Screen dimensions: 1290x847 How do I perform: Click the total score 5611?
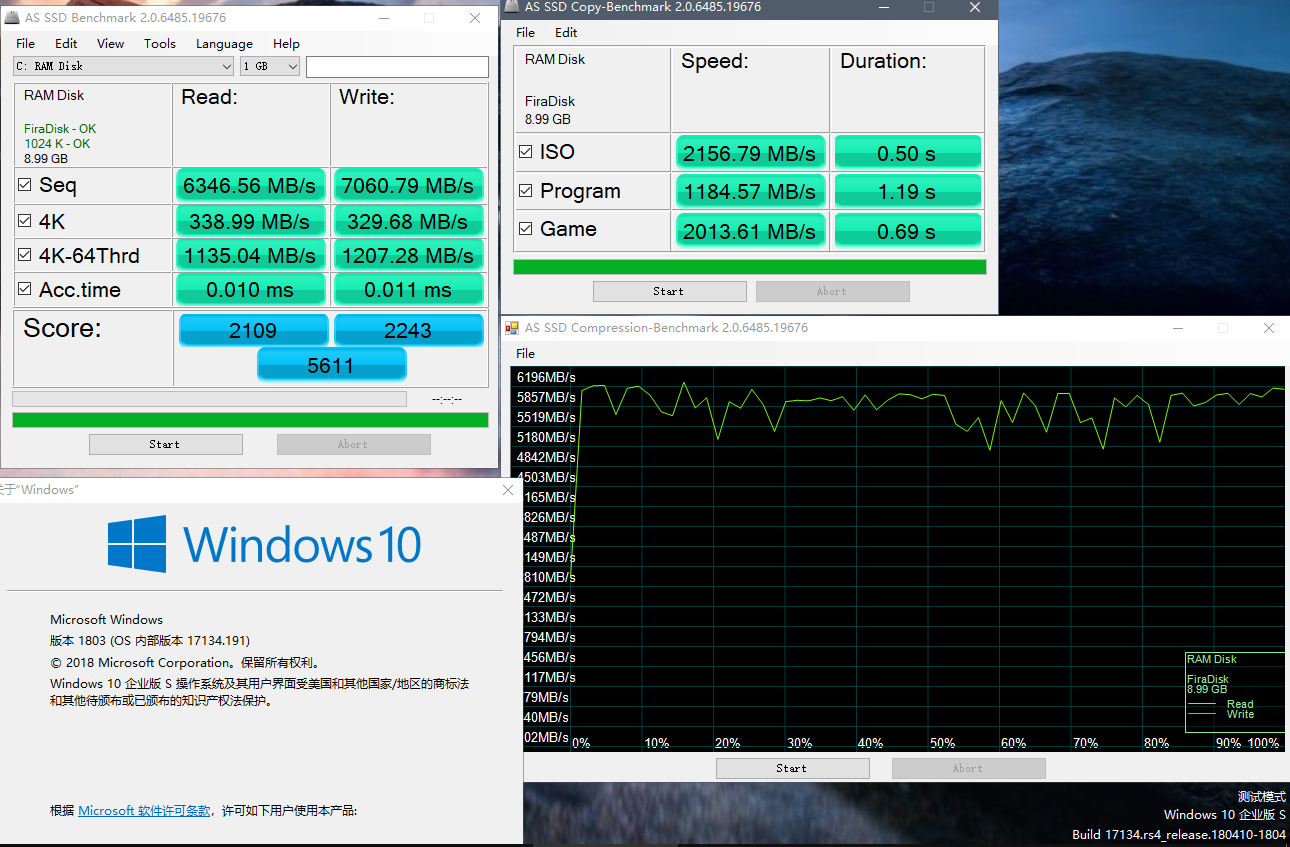(331, 365)
